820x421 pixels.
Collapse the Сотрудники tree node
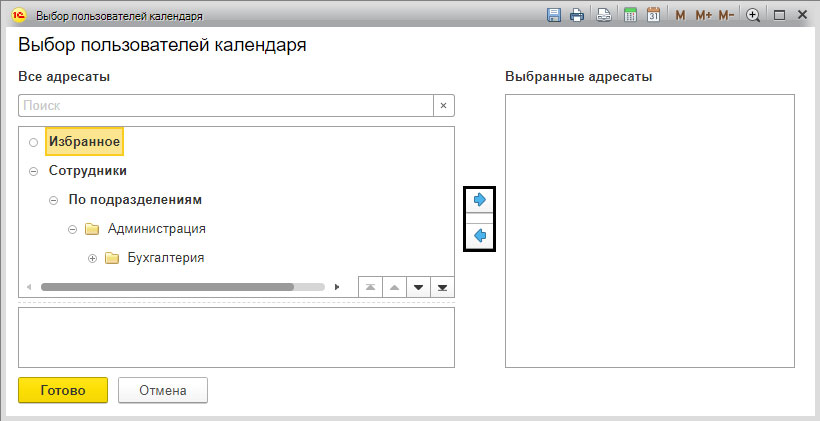pyautogui.click(x=34, y=171)
